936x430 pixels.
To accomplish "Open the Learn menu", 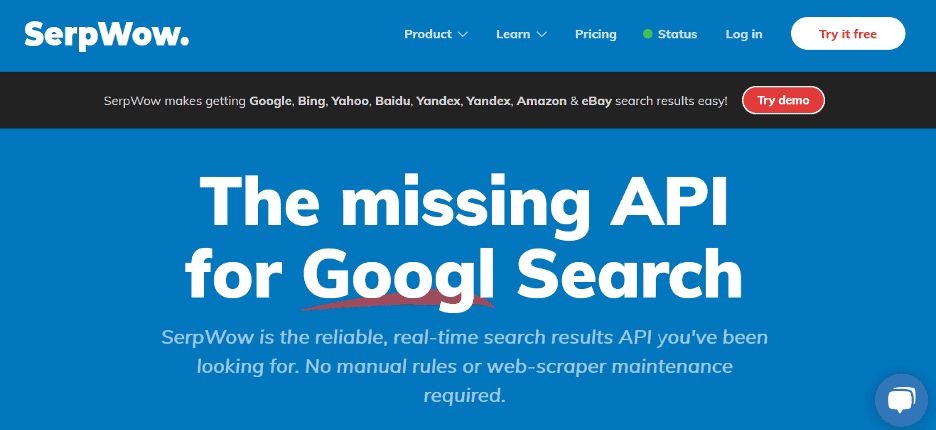I will coord(513,34).
